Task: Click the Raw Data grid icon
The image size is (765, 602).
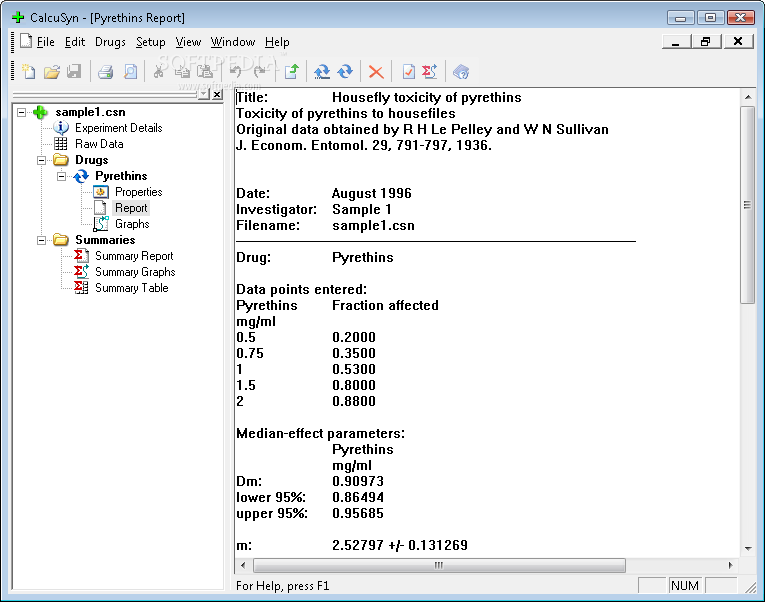Action: tap(61, 144)
